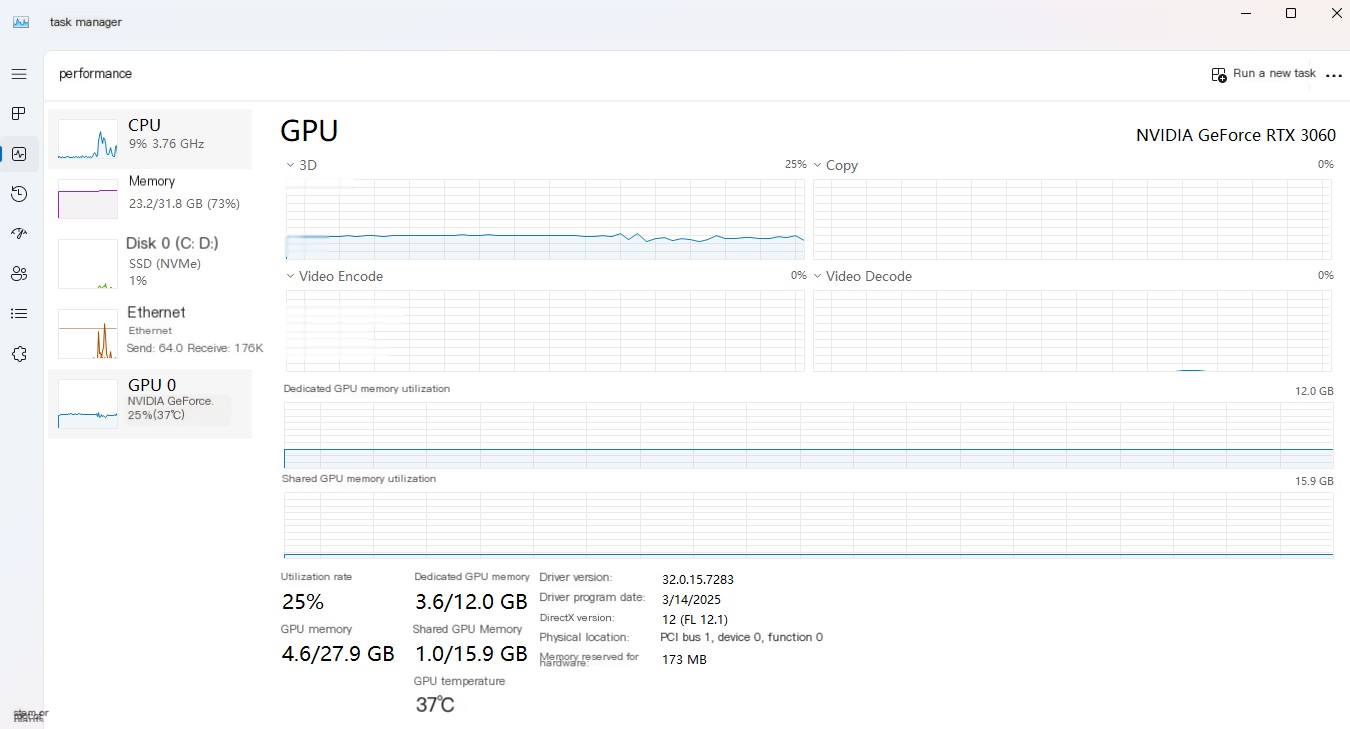
Task: Select the CPU performance item
Action: 150,139
